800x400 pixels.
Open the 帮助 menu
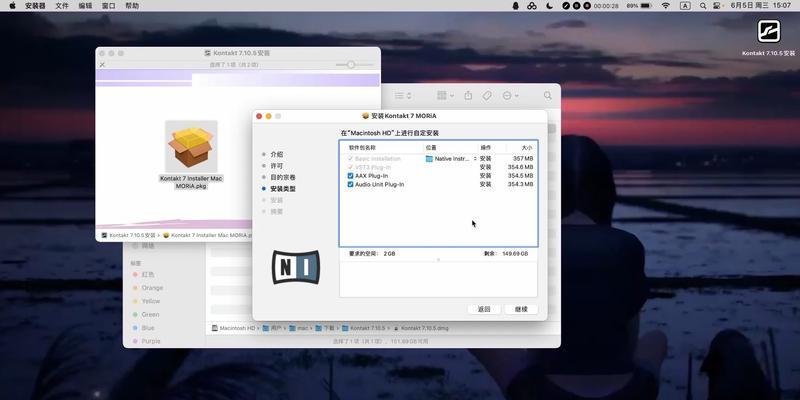click(x=132, y=6)
